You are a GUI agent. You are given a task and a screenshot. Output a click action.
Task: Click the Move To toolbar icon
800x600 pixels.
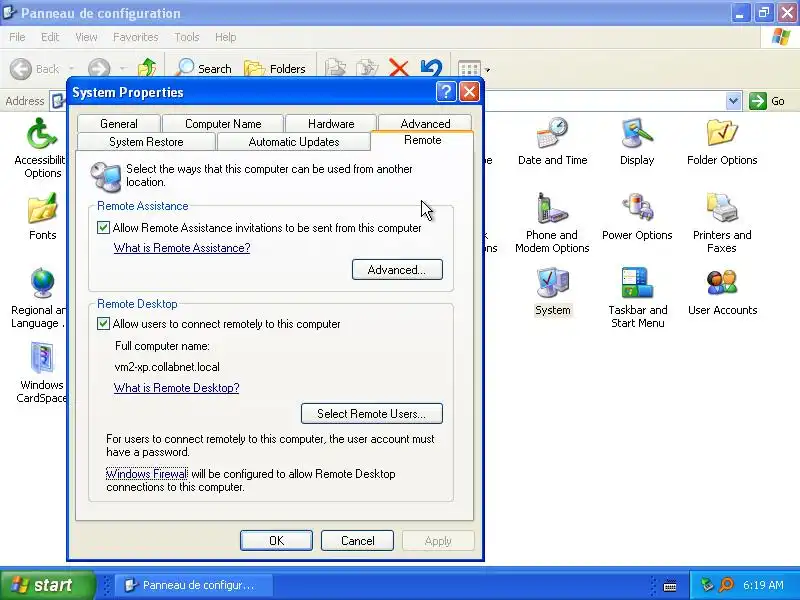[x=335, y=68]
